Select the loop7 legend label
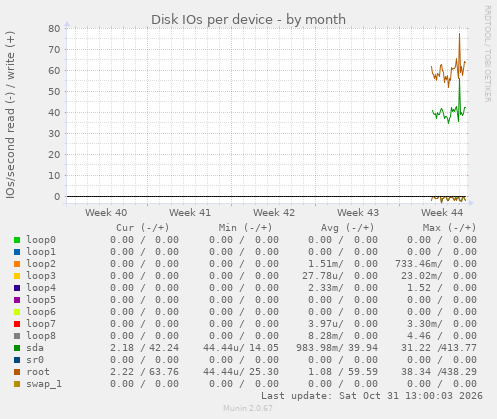The image size is (497, 419). click(41, 324)
